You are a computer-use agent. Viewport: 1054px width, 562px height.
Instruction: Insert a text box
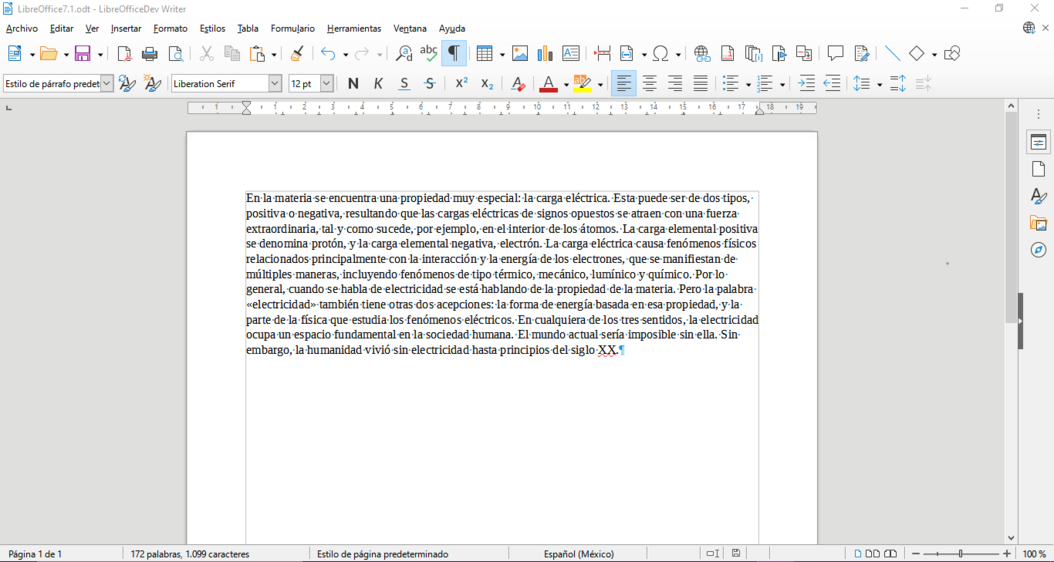571,54
